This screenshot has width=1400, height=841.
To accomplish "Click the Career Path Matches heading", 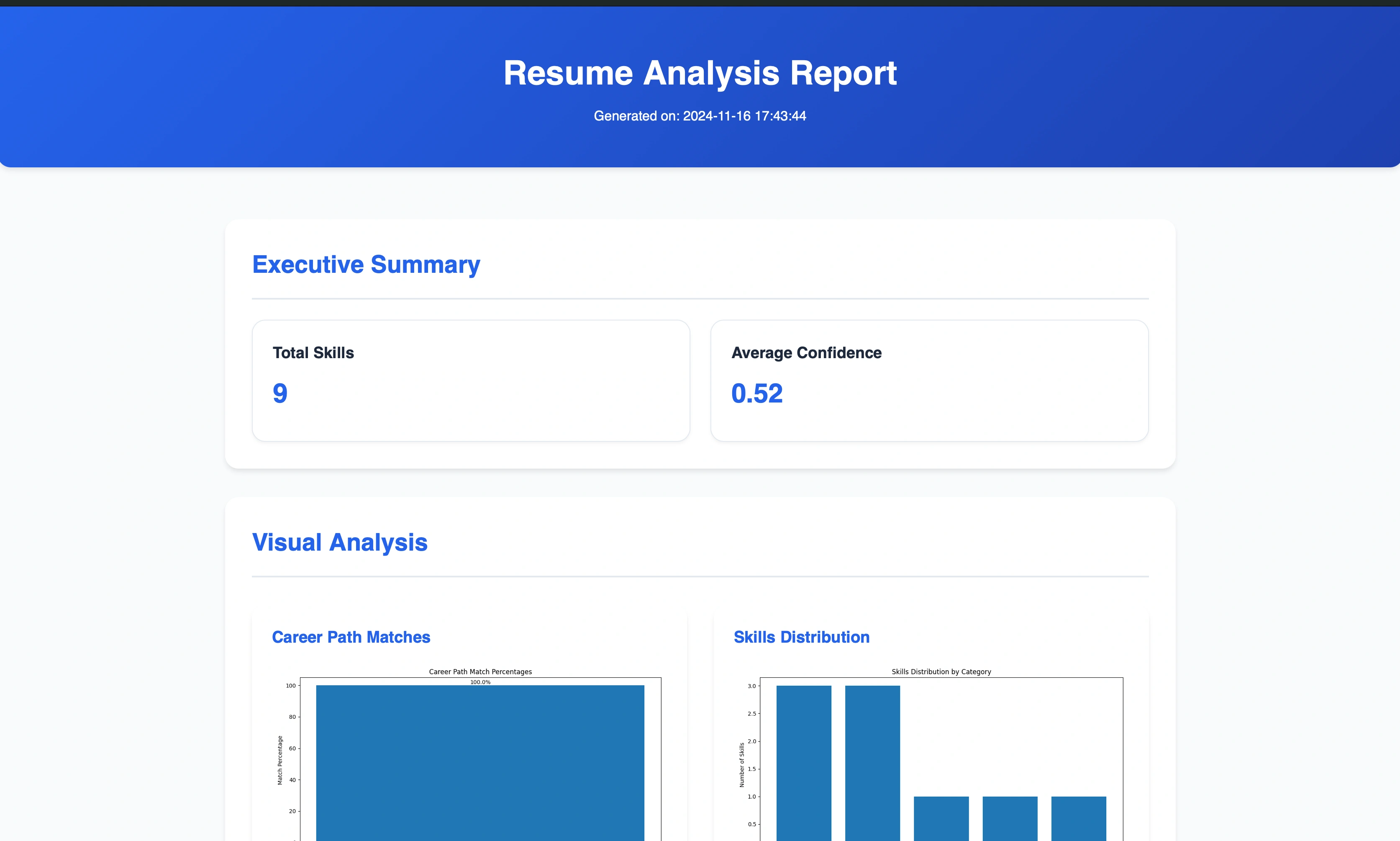I will pos(351,637).
